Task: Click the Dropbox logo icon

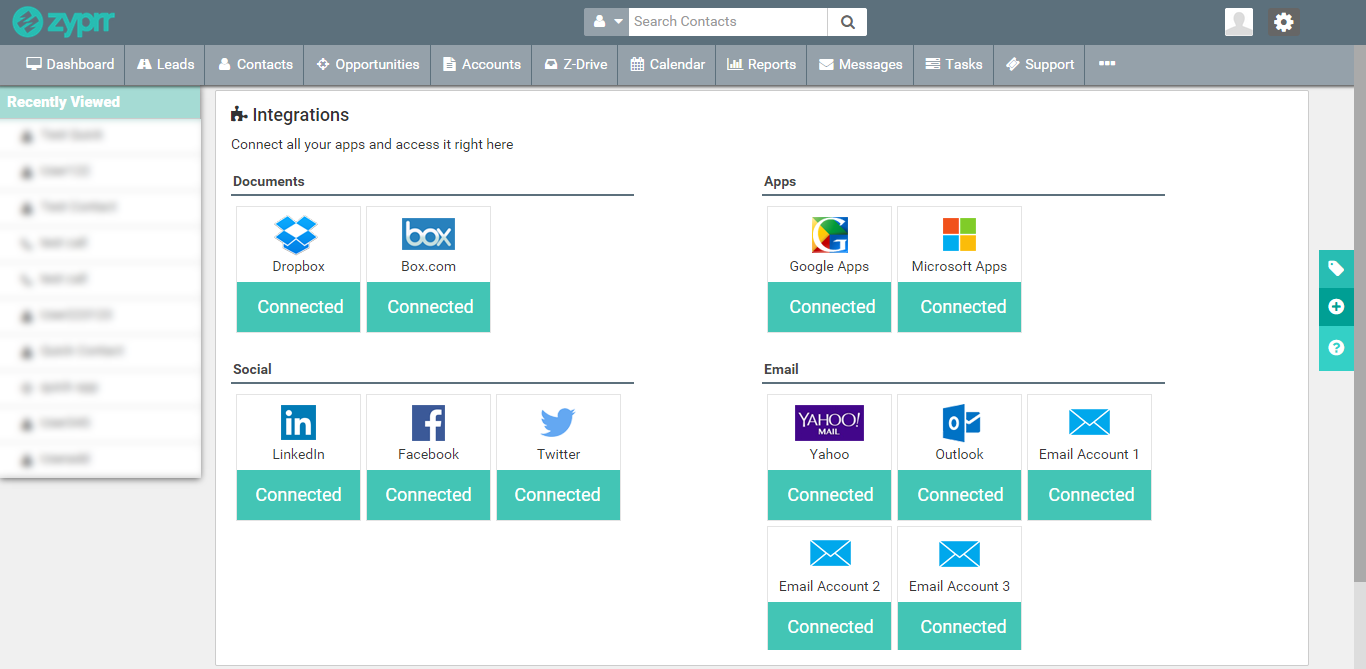Action: pos(296,235)
